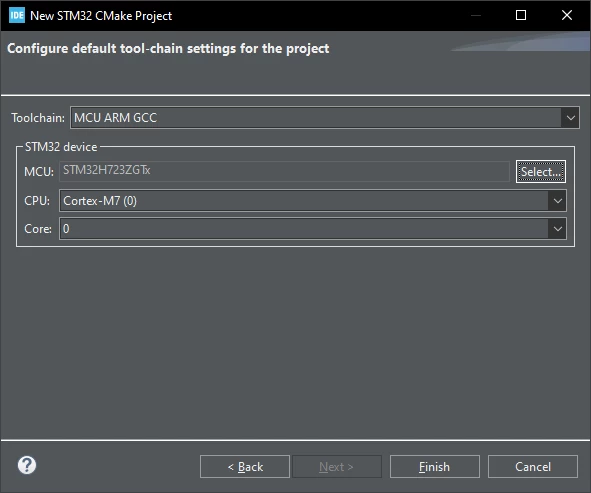Minimize the project wizard window

coord(476,15)
